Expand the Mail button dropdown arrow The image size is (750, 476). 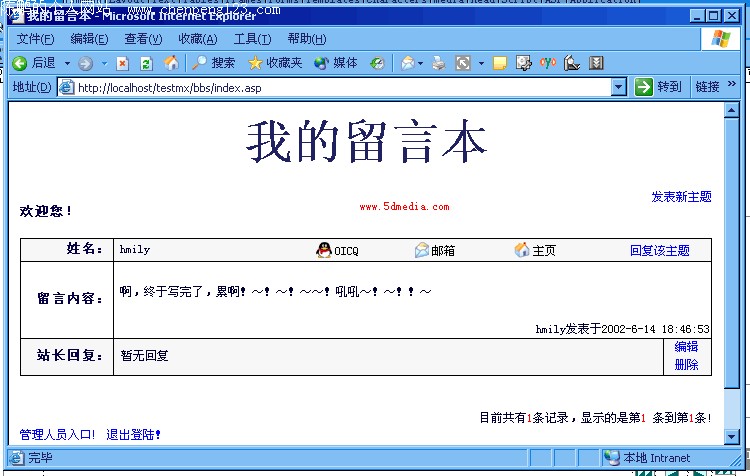pos(421,63)
